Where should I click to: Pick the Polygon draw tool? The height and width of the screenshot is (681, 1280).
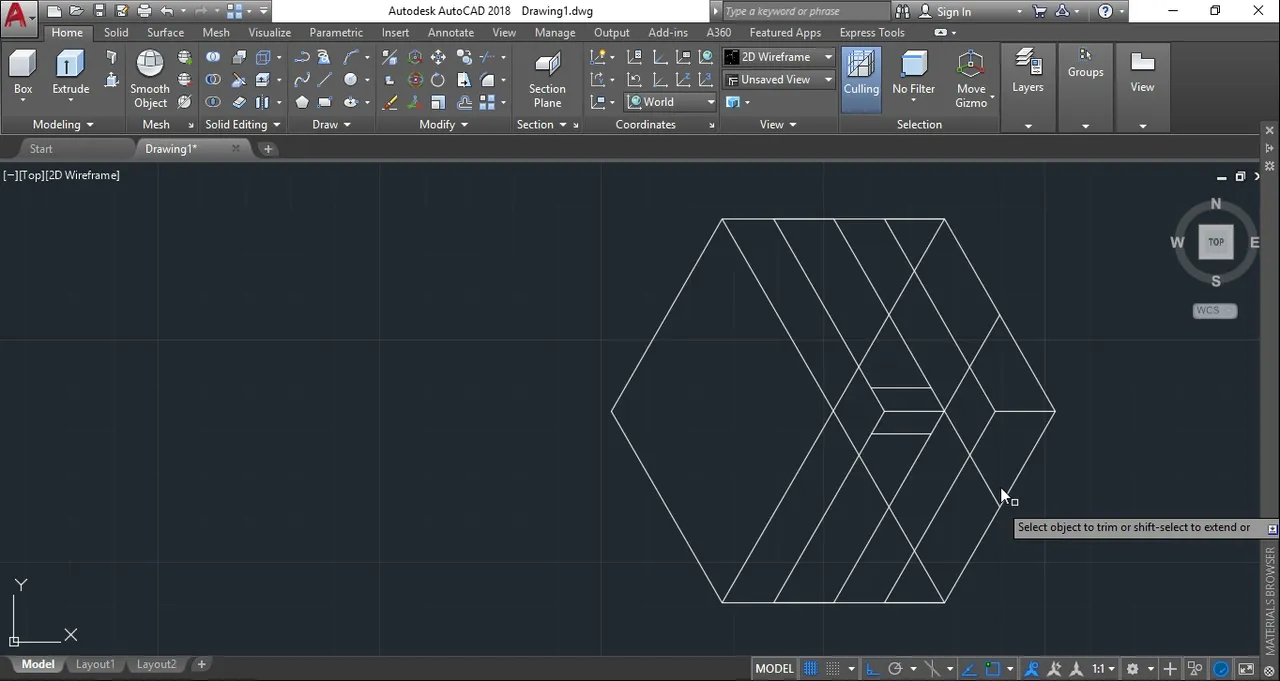(x=302, y=102)
